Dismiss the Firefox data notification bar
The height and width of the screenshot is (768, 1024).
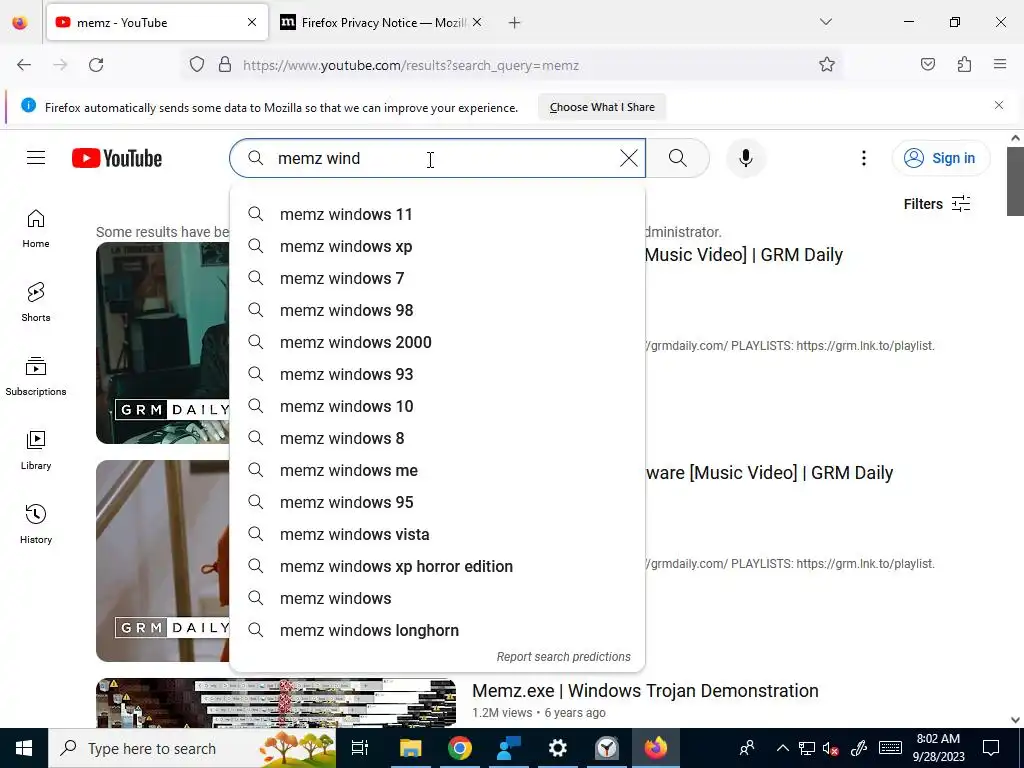click(x=999, y=105)
